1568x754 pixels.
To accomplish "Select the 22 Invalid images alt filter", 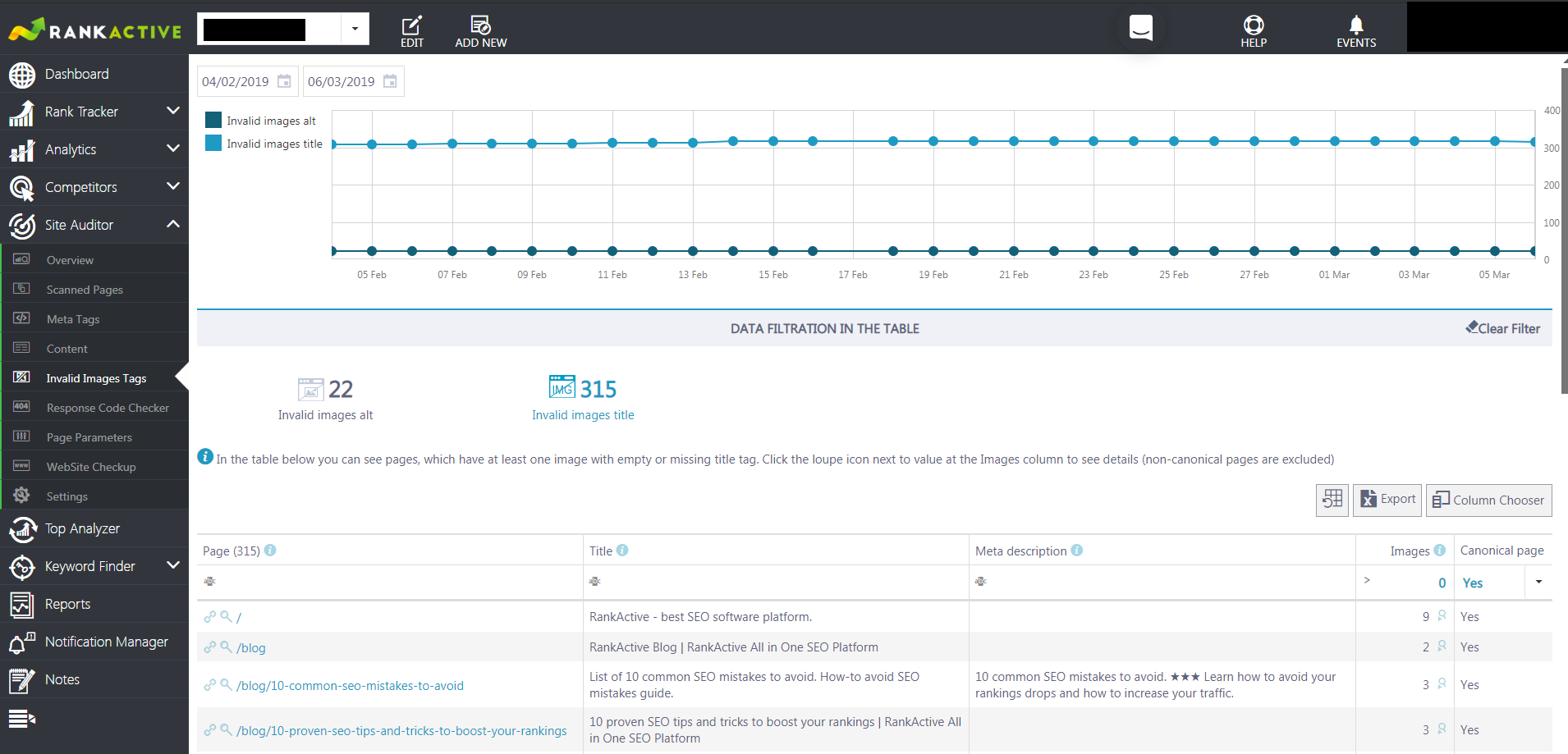I will pos(325,400).
